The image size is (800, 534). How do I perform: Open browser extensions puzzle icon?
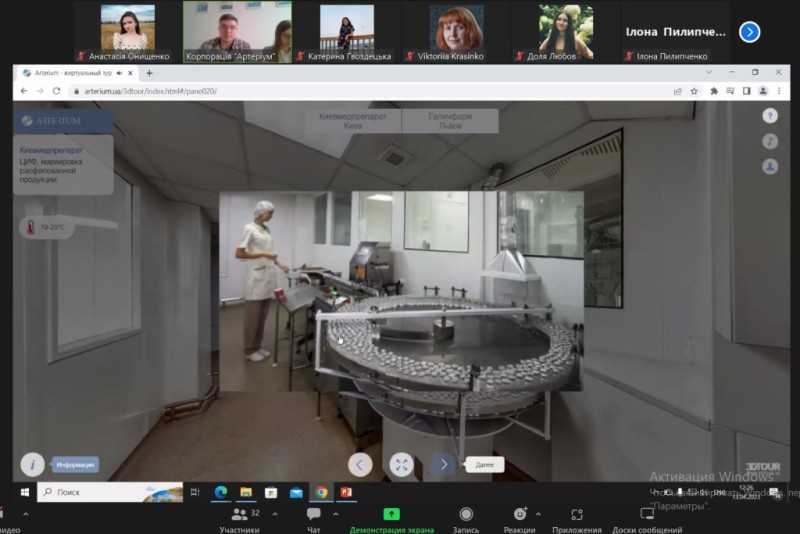point(714,91)
